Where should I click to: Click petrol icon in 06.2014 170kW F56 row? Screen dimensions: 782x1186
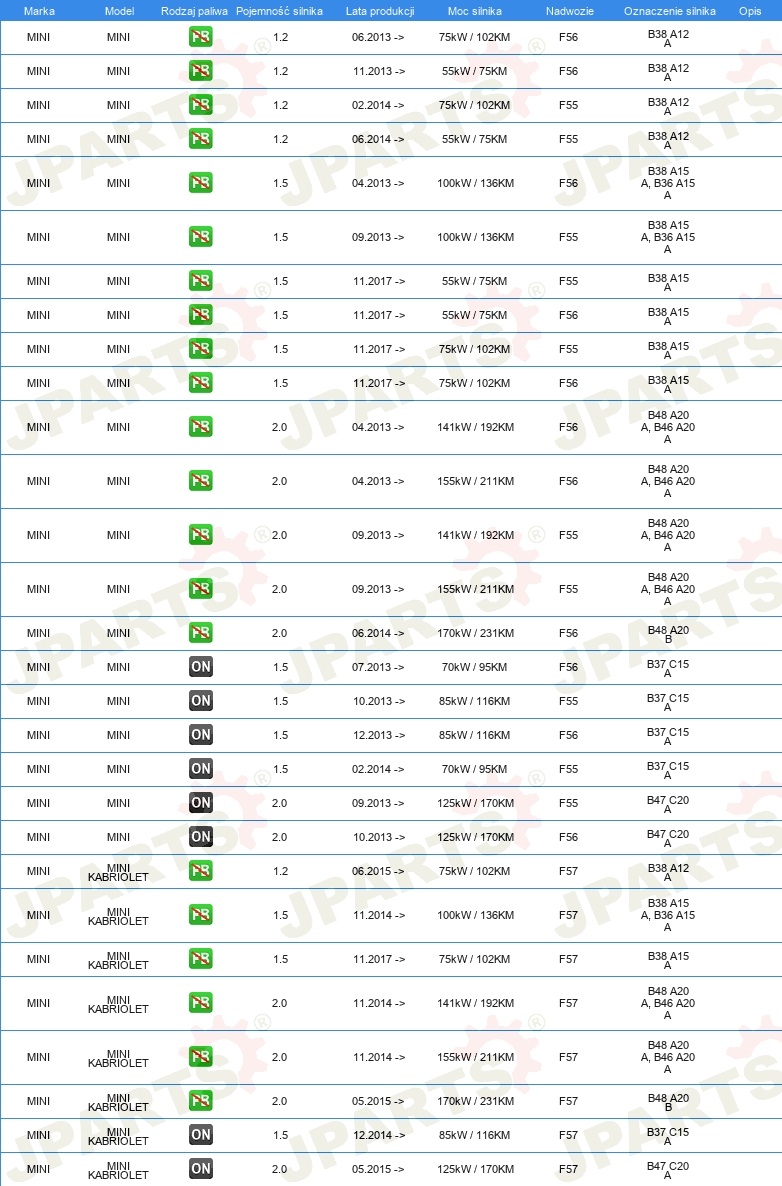click(x=200, y=632)
